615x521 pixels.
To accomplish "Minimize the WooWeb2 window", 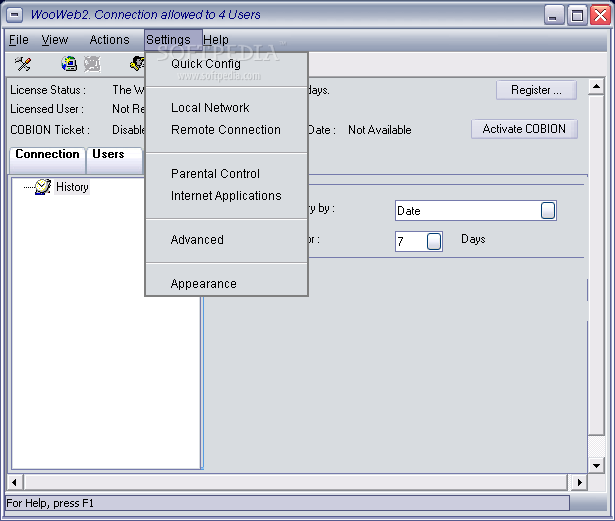I will point(554,15).
